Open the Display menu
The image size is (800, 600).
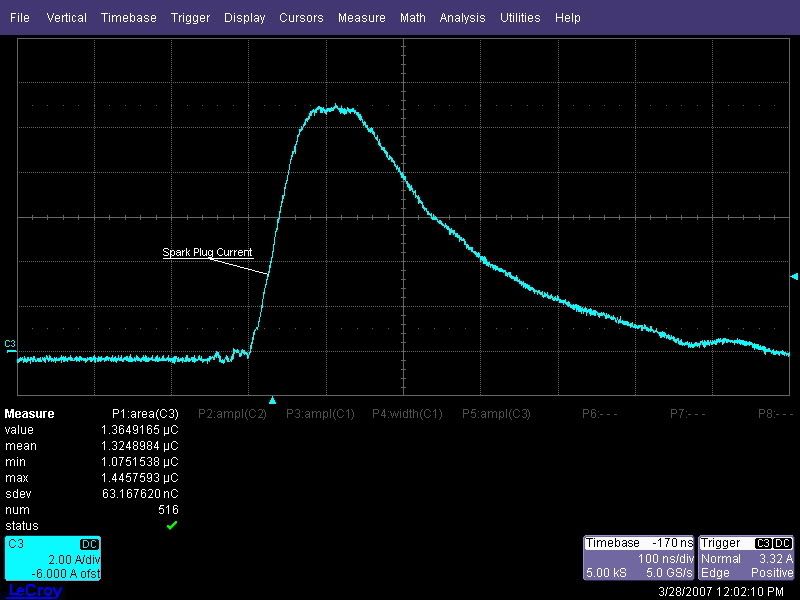click(x=244, y=18)
